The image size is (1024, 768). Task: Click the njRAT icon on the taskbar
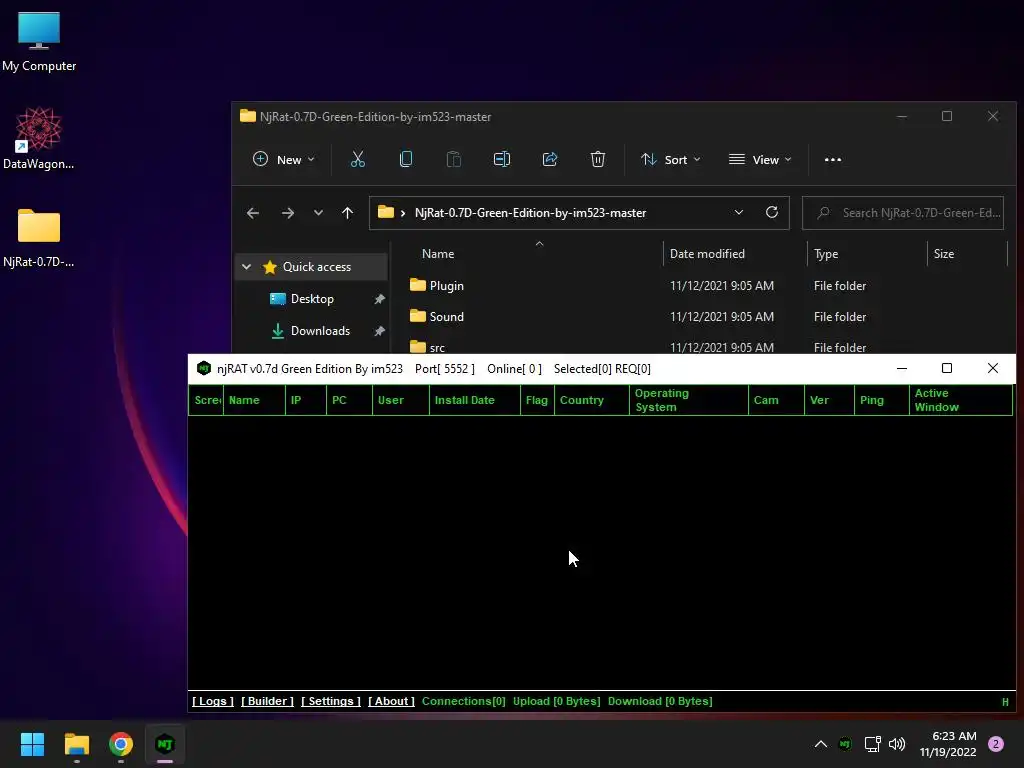(x=165, y=744)
